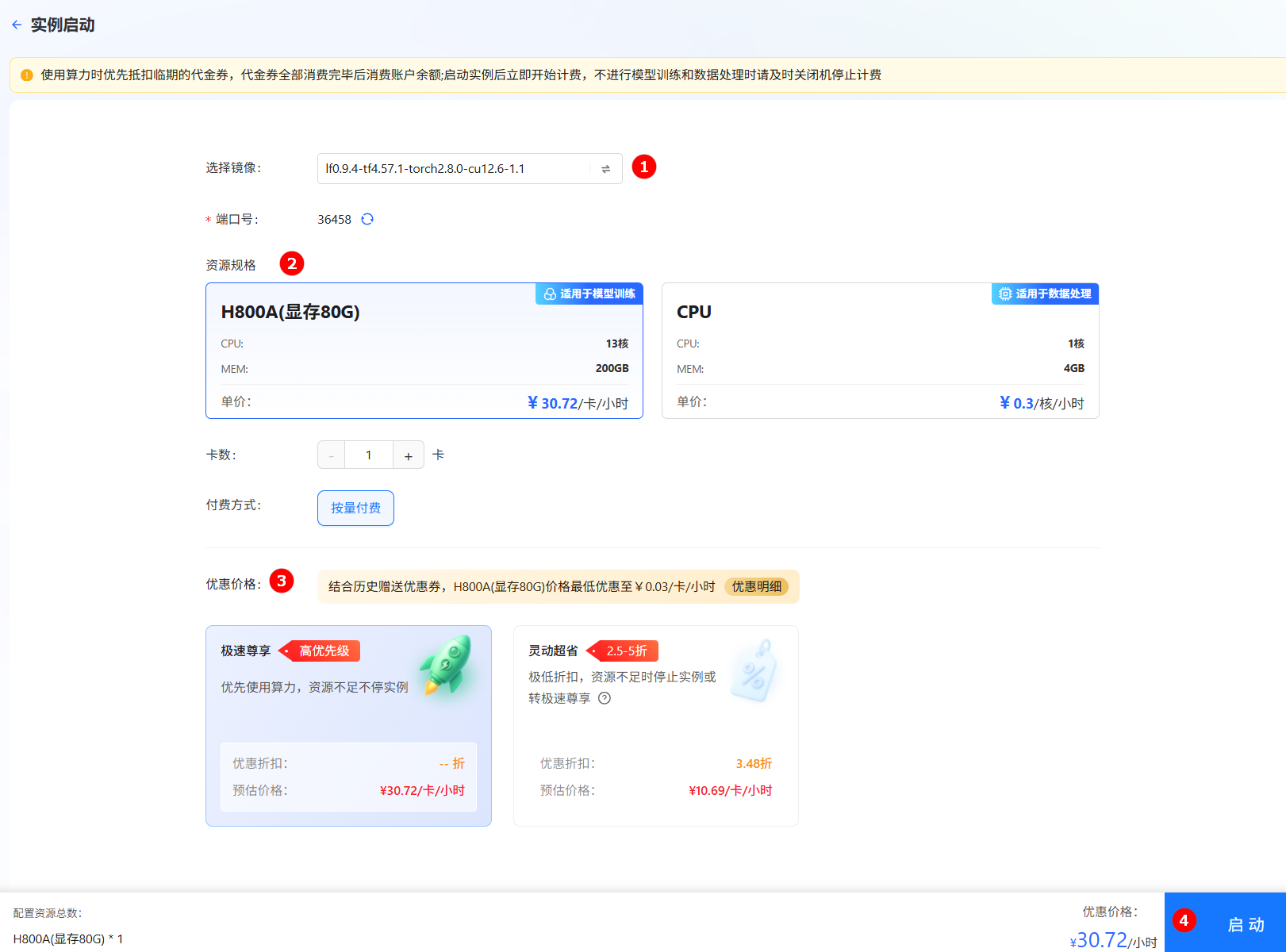Click the 适用于数据处理 badge icon
Image resolution: width=1286 pixels, height=952 pixels.
pyautogui.click(x=1003, y=294)
